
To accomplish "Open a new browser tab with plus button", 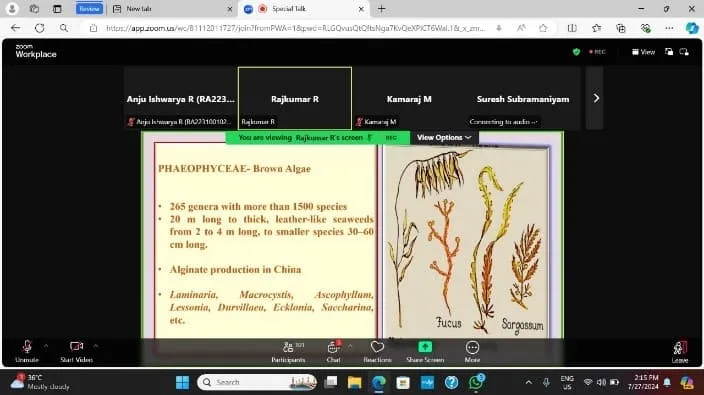I will coord(381,9).
